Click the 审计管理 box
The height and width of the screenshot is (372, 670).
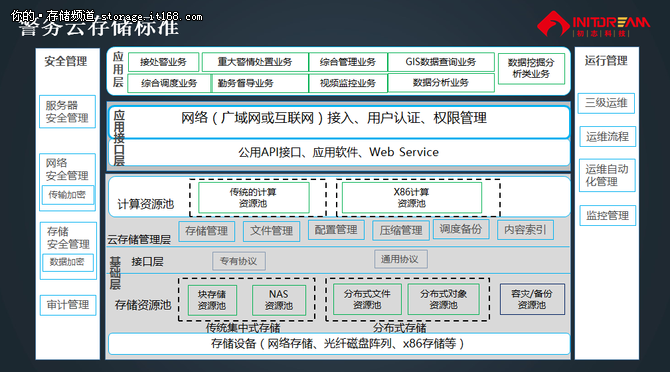click(68, 305)
